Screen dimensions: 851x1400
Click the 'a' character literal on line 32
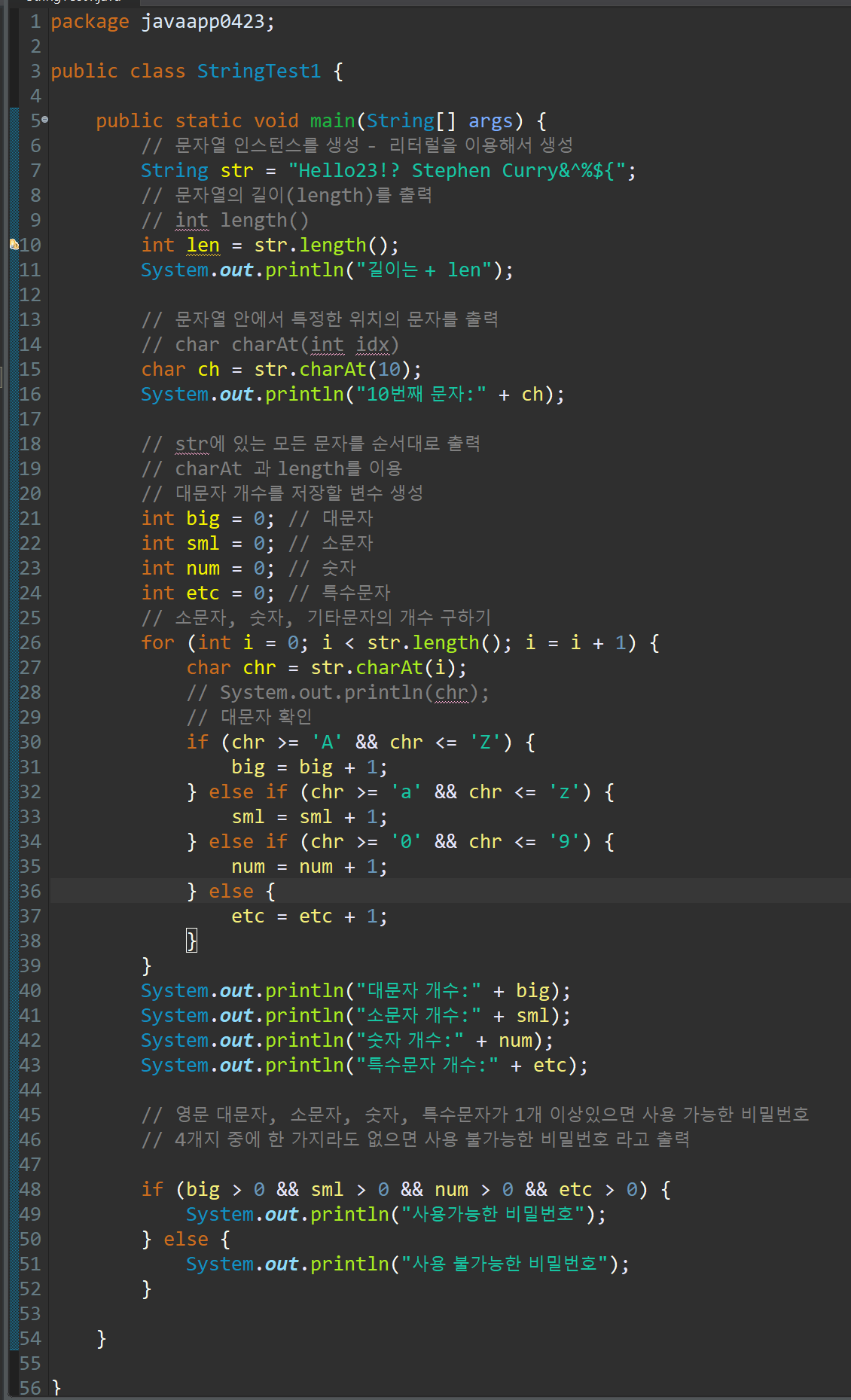pos(407,792)
